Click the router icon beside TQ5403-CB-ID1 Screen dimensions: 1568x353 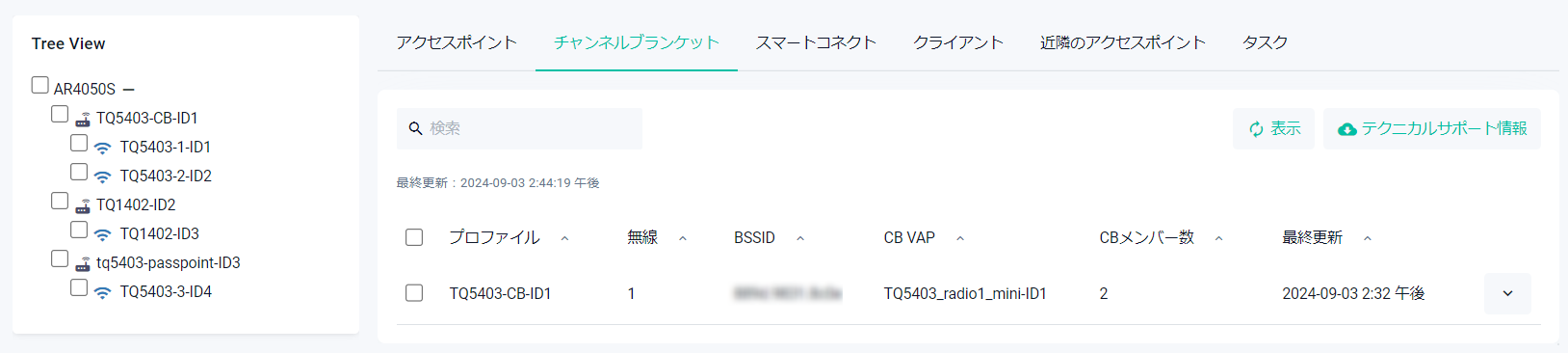pyautogui.click(x=83, y=119)
